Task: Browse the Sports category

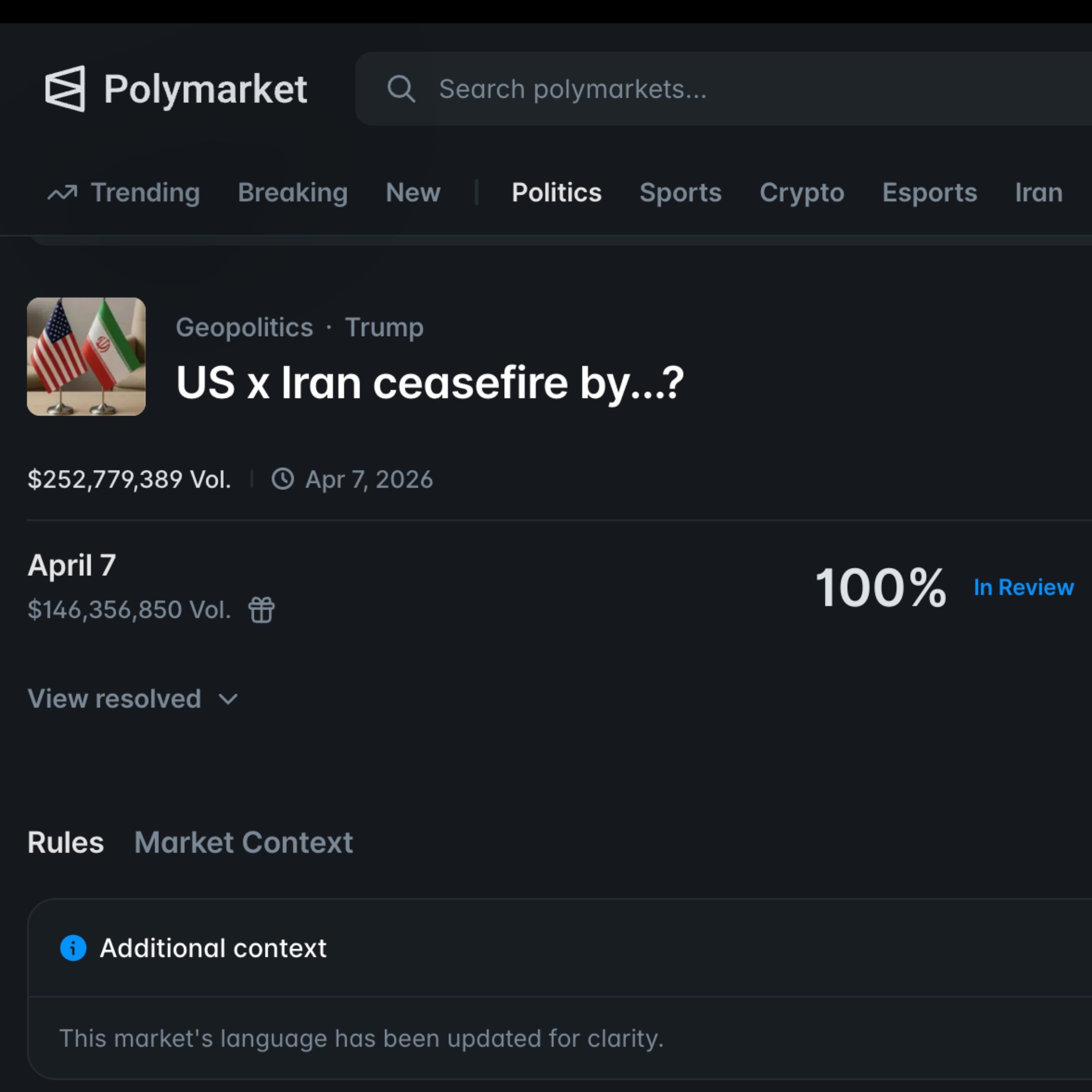Action: click(681, 193)
